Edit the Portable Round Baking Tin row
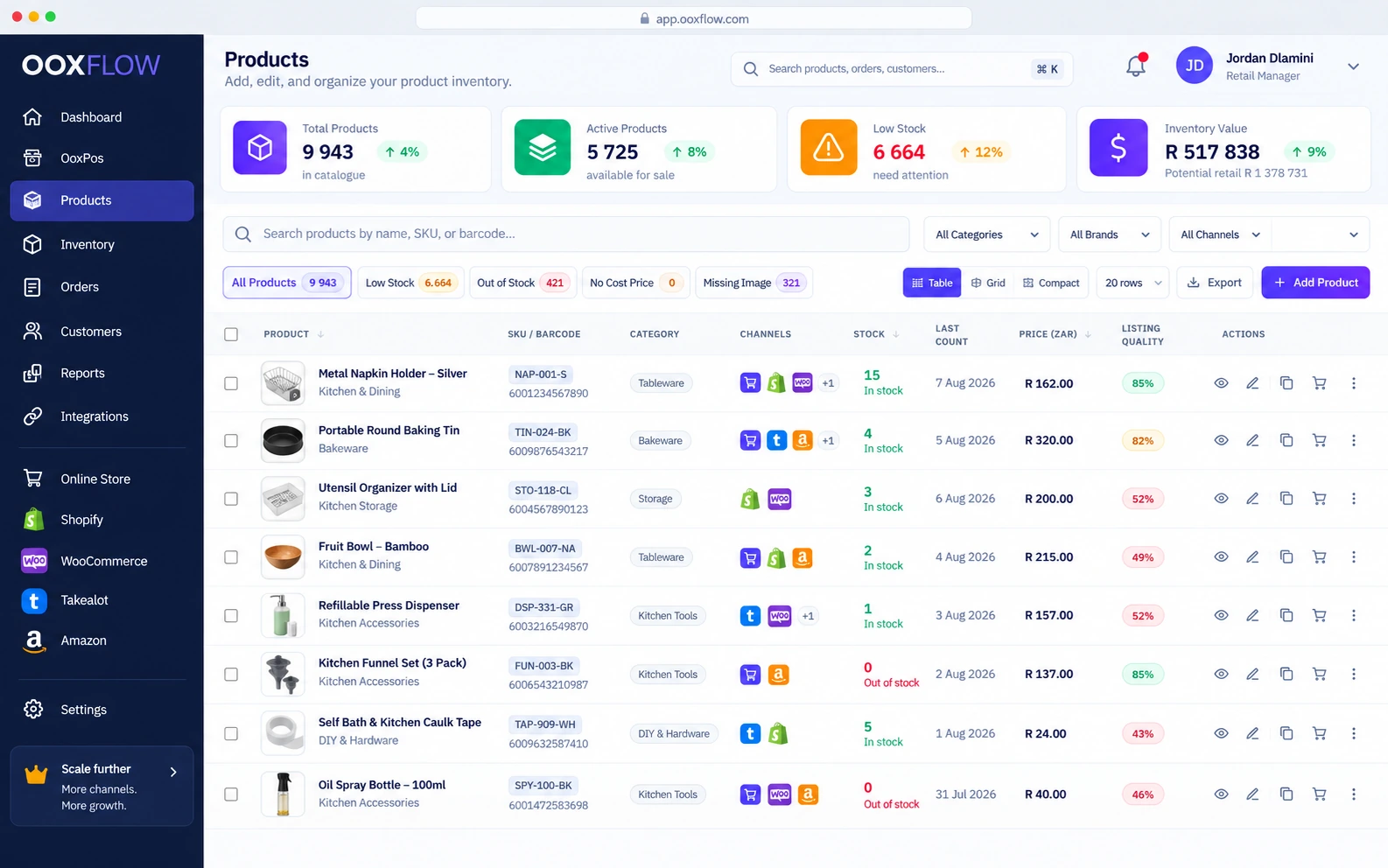The height and width of the screenshot is (868, 1388). (x=1252, y=440)
